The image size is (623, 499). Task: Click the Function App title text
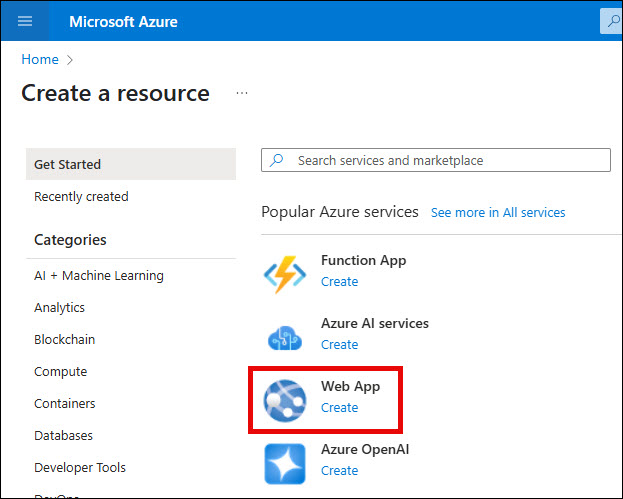pyautogui.click(x=363, y=261)
